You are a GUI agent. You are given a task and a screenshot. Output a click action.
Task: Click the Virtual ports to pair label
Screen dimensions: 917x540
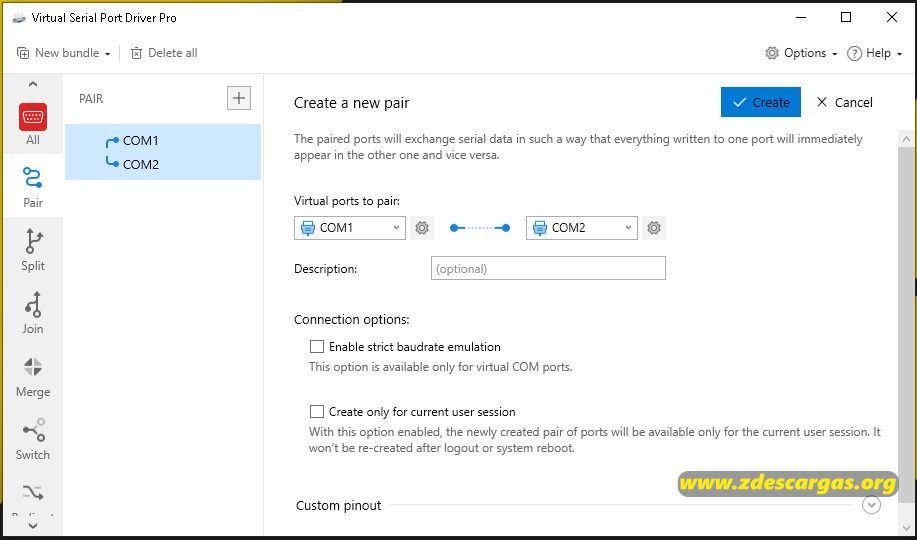pyautogui.click(x=347, y=201)
